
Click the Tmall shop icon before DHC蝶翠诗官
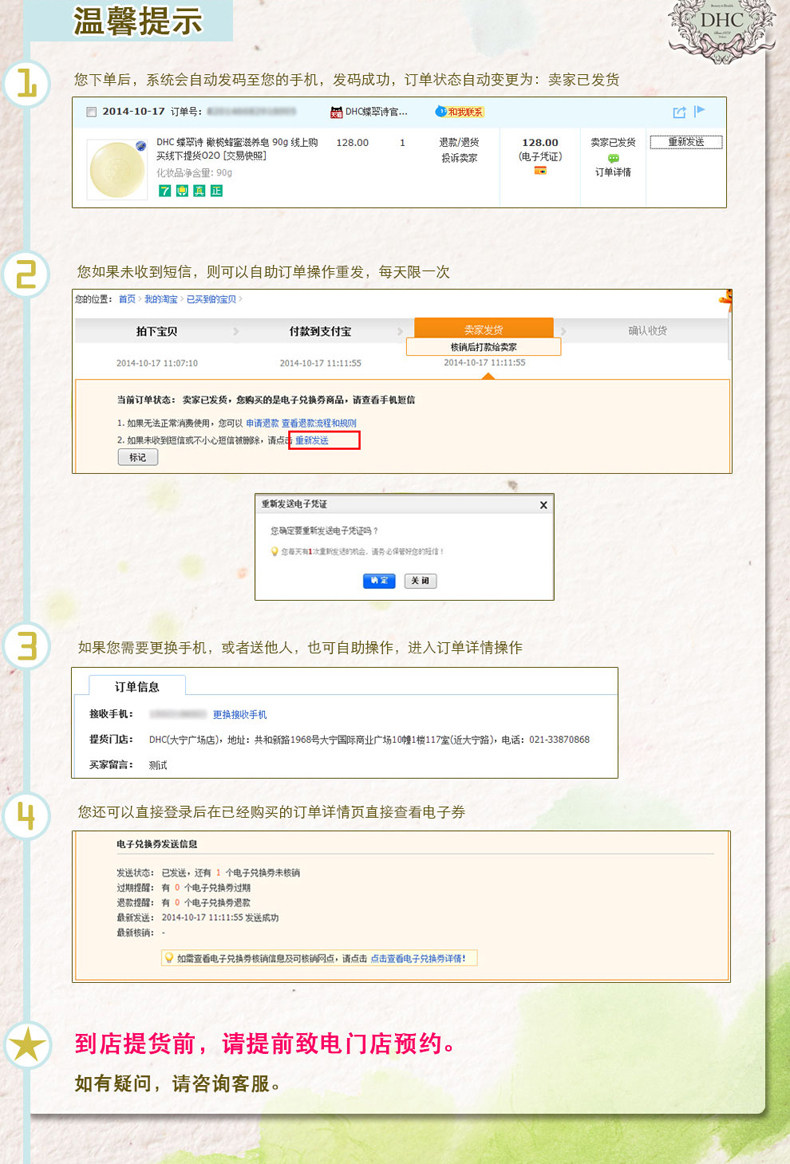(x=336, y=112)
